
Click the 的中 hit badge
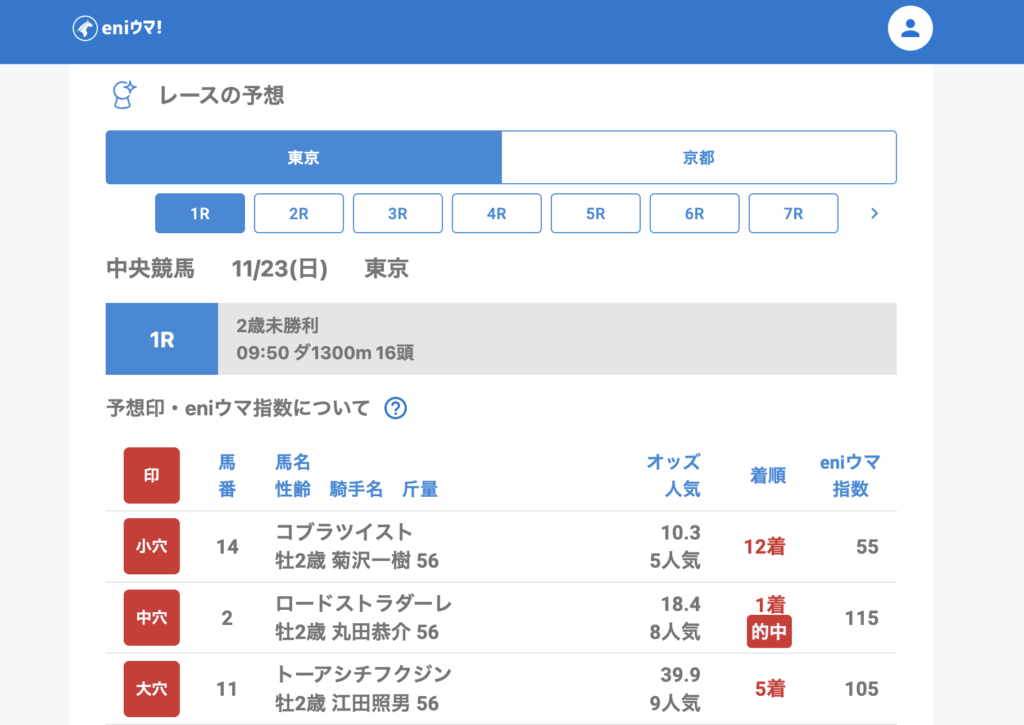point(769,633)
